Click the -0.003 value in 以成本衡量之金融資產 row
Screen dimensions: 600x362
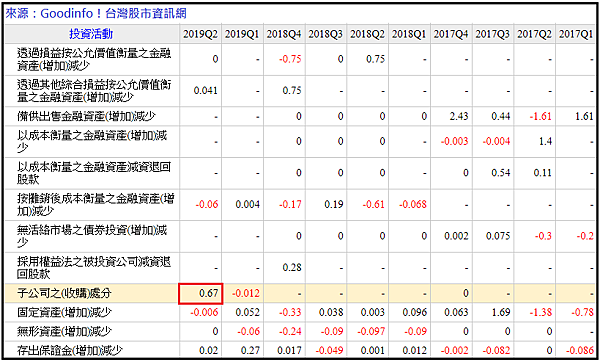coord(455,142)
